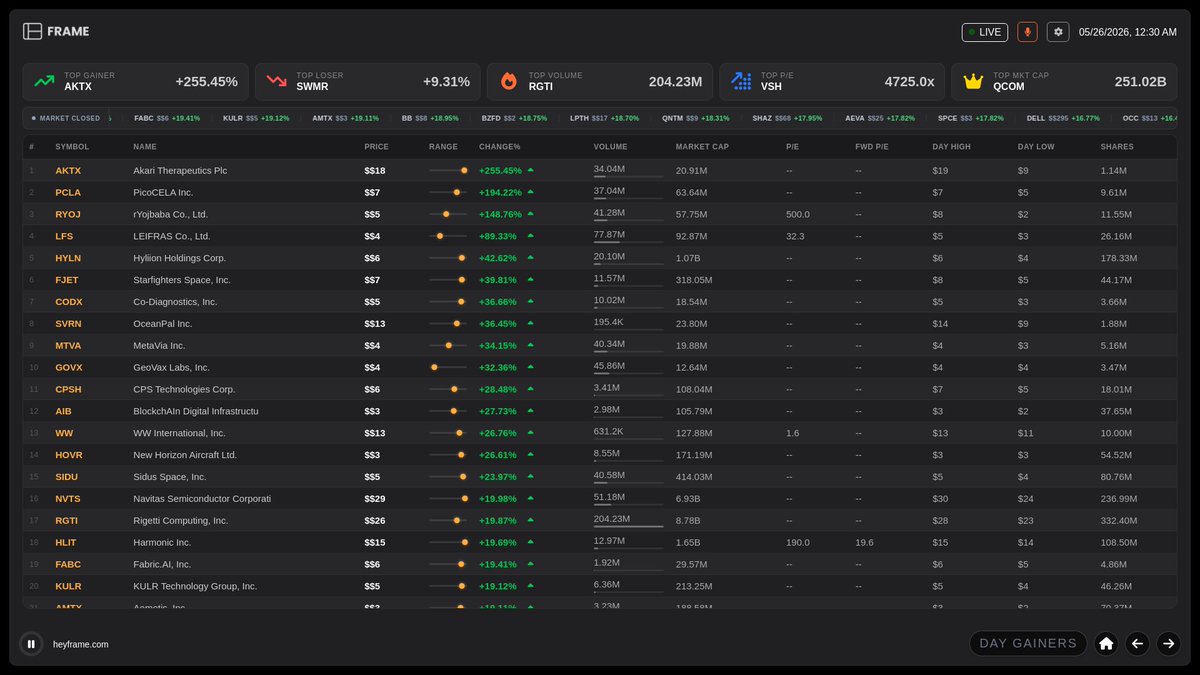Click the Top Gainer green trend icon

[x=44, y=82]
